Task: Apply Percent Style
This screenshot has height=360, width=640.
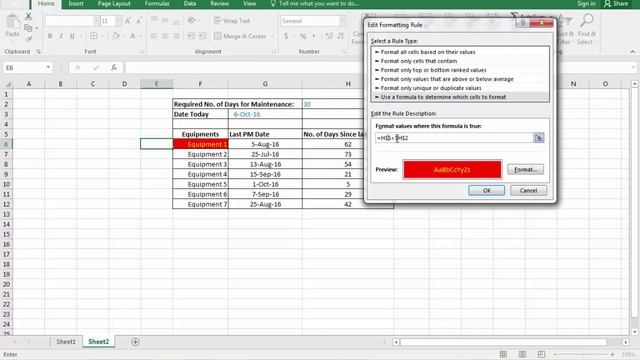Action: [303, 36]
